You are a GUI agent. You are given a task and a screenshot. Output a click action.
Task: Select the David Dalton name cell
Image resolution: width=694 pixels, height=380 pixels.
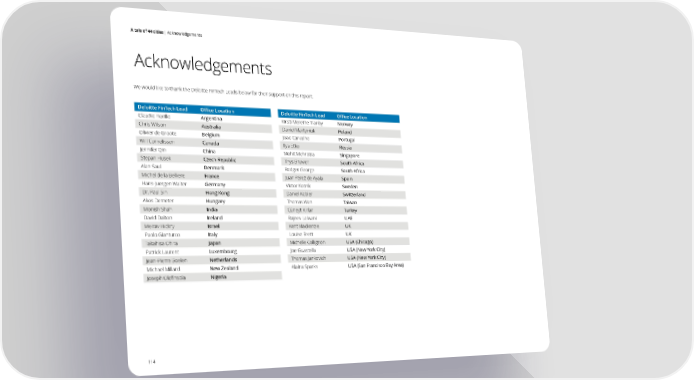click(158, 218)
